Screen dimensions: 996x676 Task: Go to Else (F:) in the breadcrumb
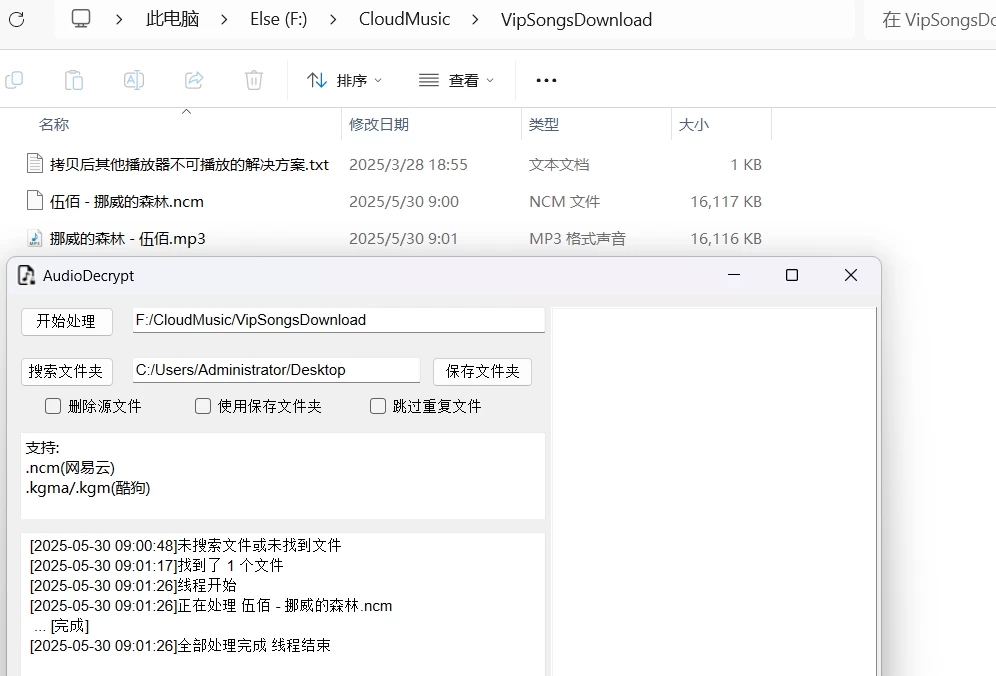278,19
